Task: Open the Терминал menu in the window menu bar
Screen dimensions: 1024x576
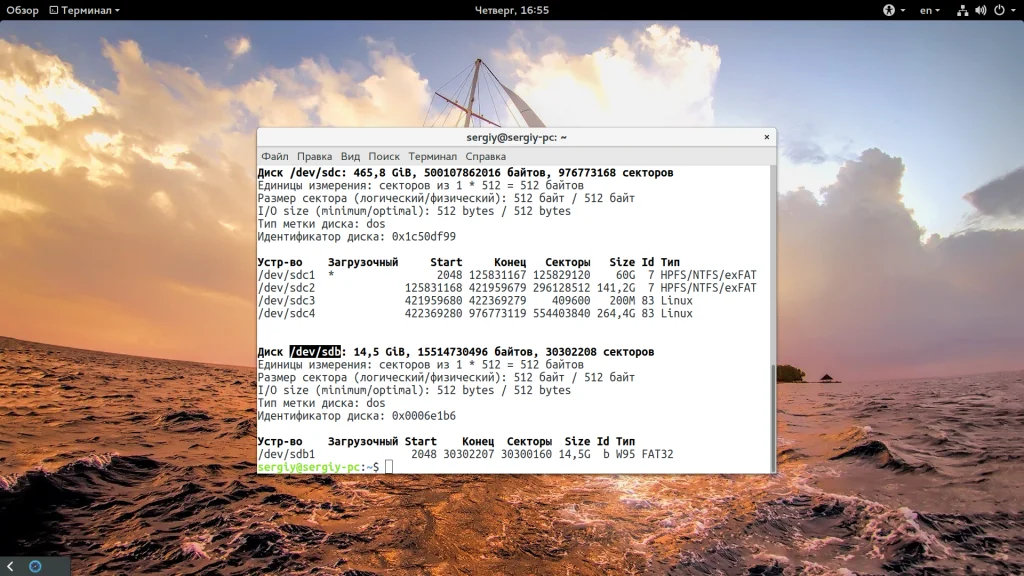Action: coord(432,157)
